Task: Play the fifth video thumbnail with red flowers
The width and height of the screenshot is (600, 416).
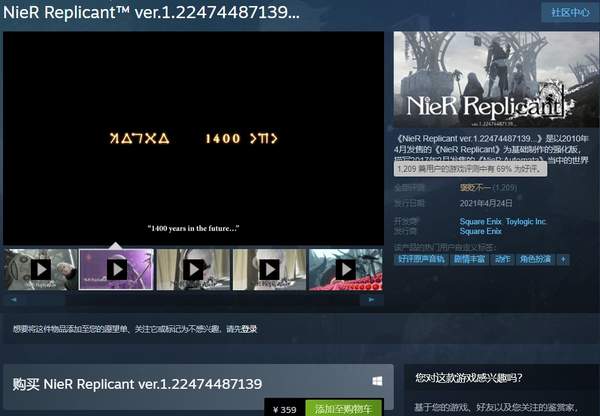Action: point(345,269)
